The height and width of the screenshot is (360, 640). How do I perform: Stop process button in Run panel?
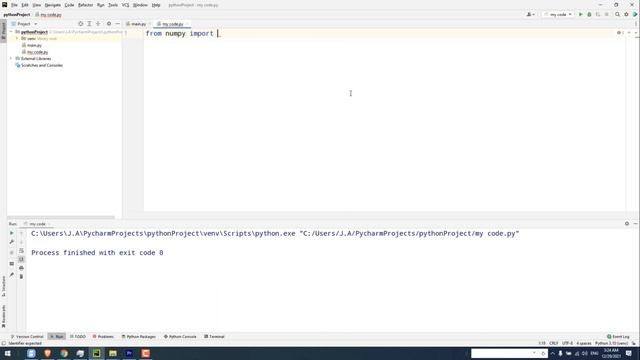pos(11,253)
